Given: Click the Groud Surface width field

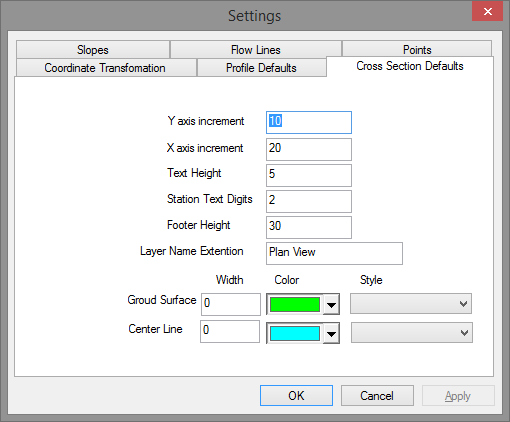Looking at the screenshot, I should click(231, 304).
